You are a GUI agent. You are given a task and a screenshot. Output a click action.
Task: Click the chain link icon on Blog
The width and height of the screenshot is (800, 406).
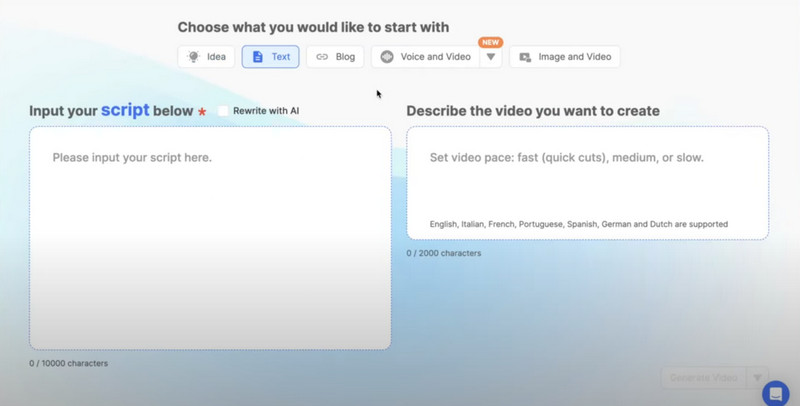(322, 57)
